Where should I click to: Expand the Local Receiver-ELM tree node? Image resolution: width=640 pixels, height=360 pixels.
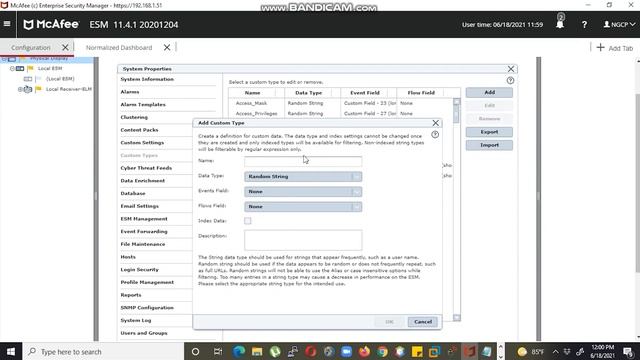click(20, 89)
